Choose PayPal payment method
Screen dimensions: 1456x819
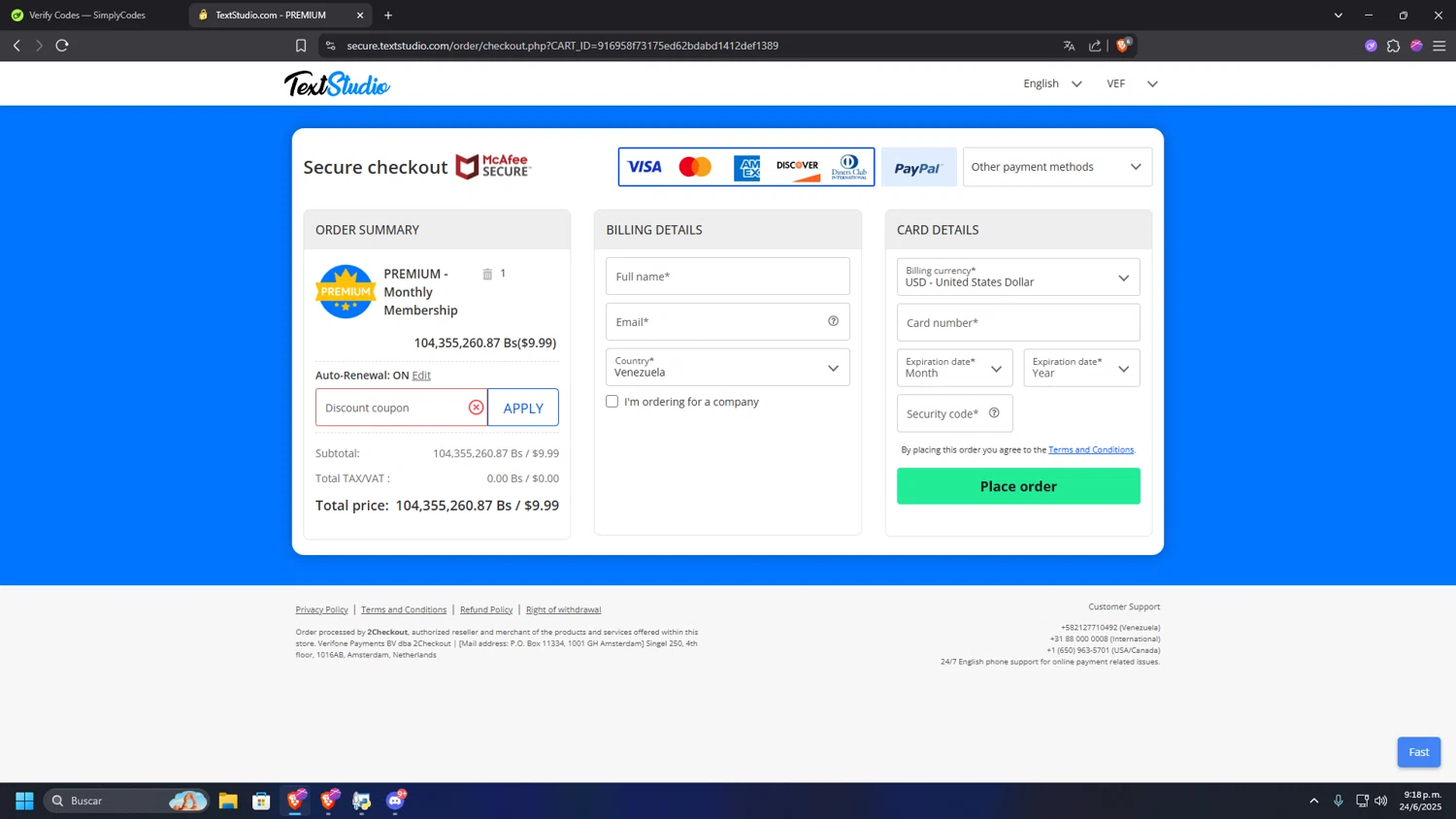point(918,167)
